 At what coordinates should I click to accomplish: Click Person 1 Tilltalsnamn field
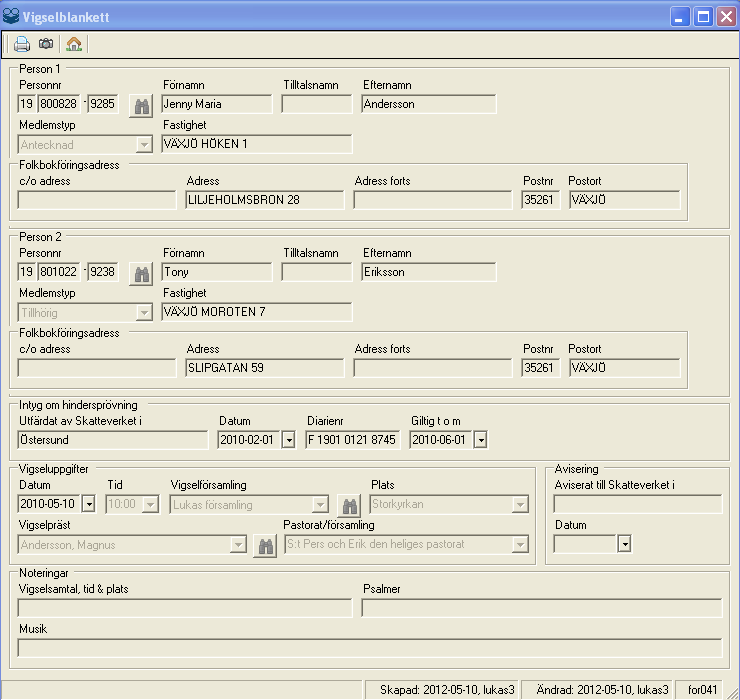tap(317, 104)
